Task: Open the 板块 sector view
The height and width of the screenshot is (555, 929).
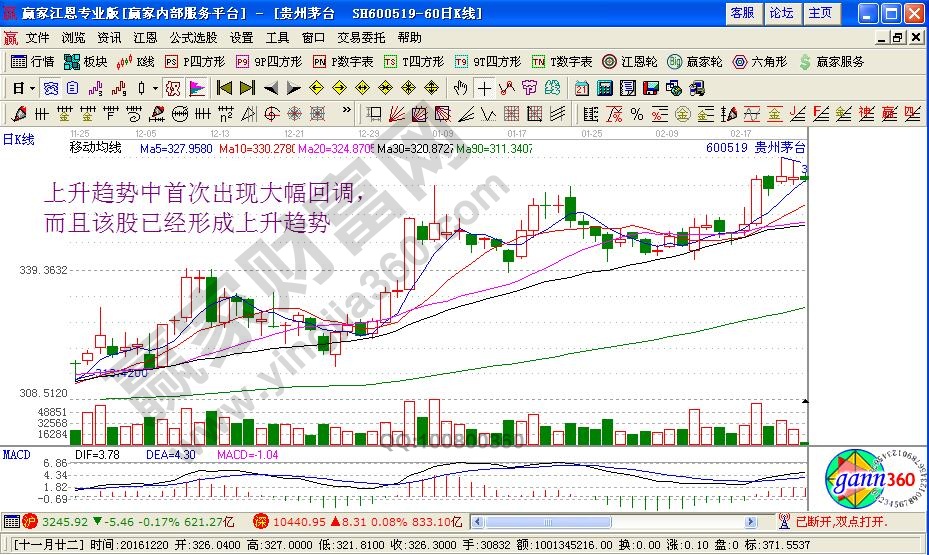Action: point(86,62)
